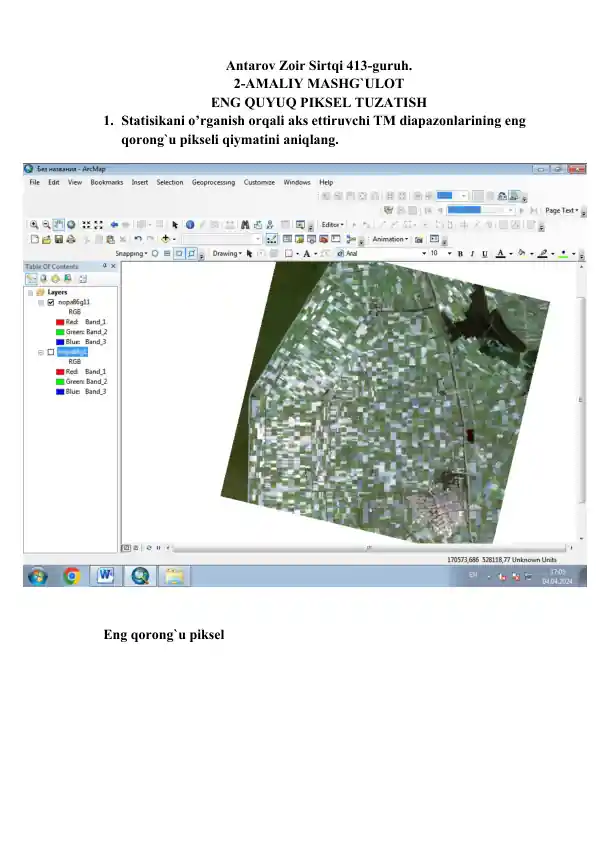Viewport: 596px width, 842px height.
Task: Open the Animation dropdown menu
Action: tap(390, 239)
